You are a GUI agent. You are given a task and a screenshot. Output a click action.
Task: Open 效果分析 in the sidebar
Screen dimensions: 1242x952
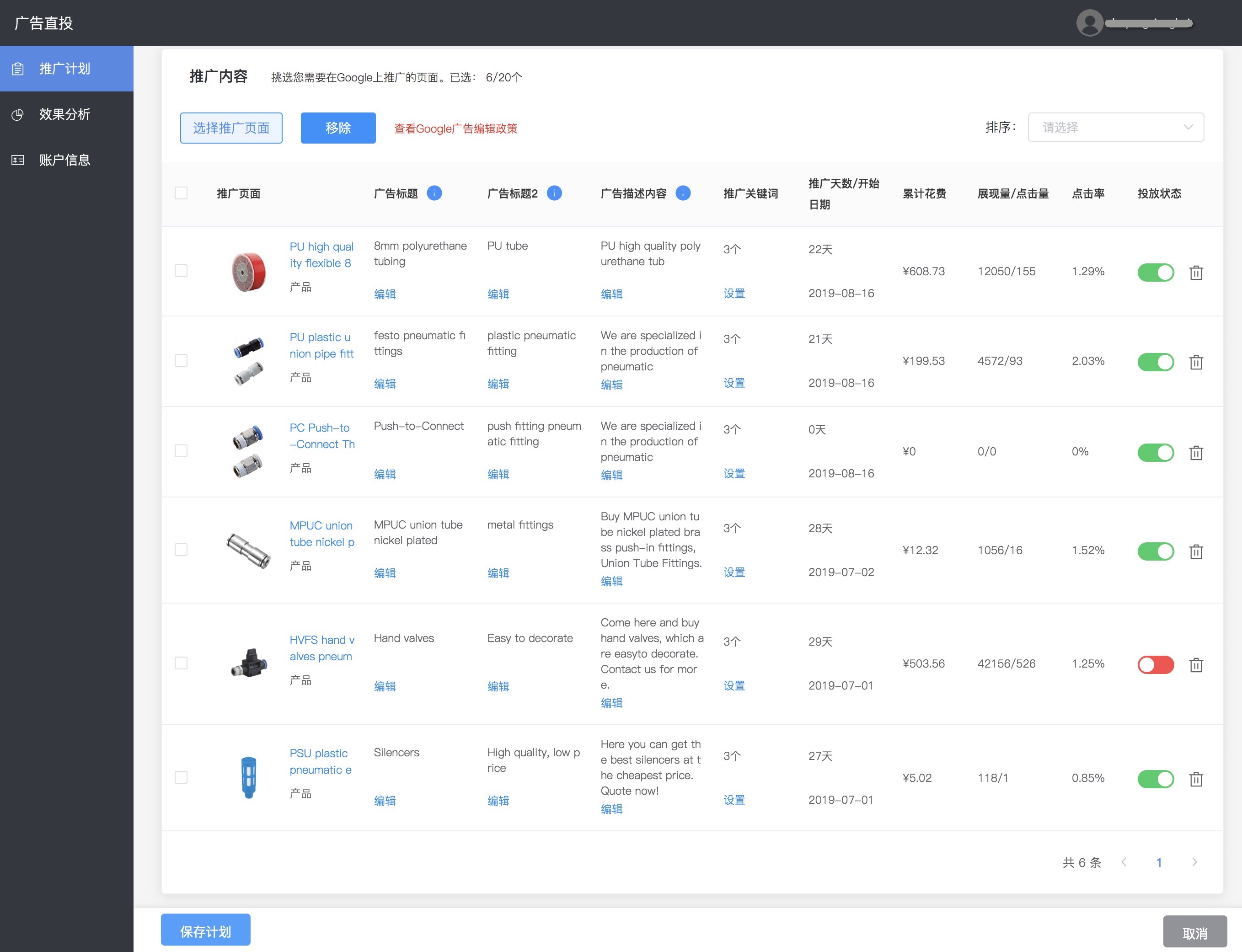click(64, 114)
